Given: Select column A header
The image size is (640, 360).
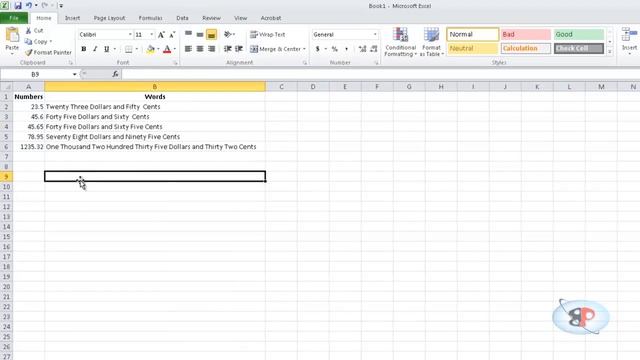Looking at the screenshot, I should point(28,87).
